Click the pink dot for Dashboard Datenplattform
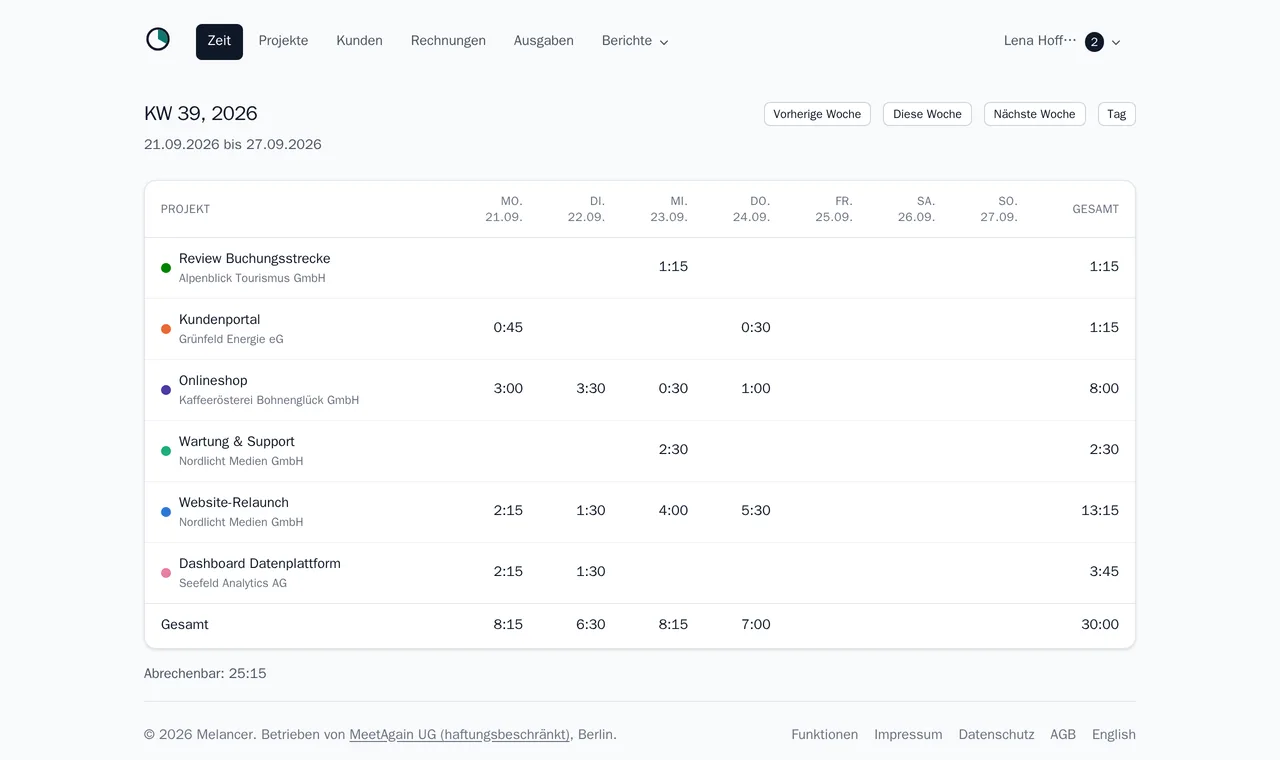 point(166,573)
